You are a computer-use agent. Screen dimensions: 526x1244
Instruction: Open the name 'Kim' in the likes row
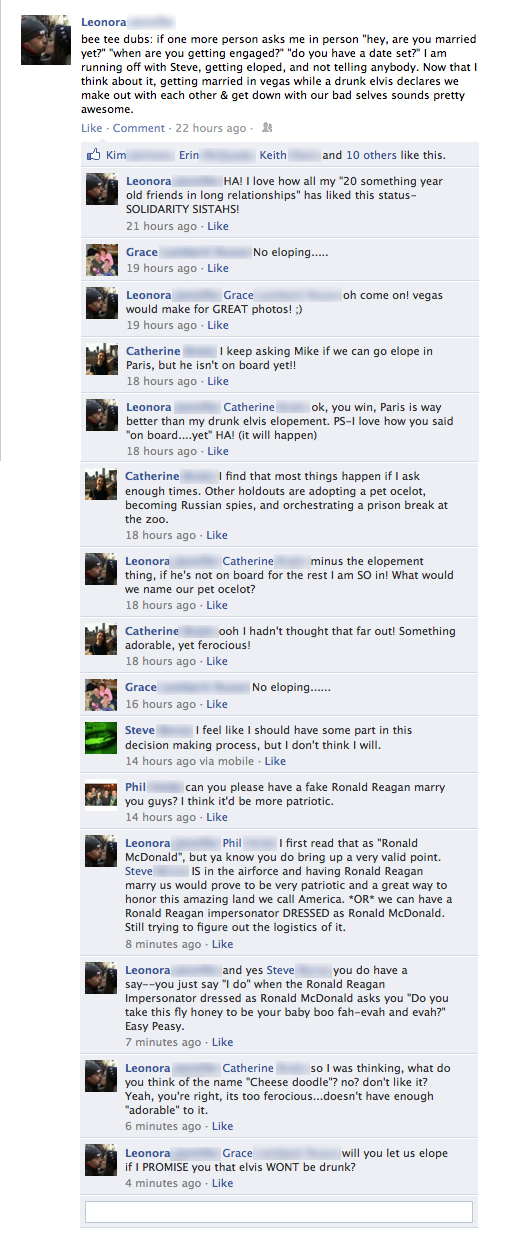click(116, 155)
